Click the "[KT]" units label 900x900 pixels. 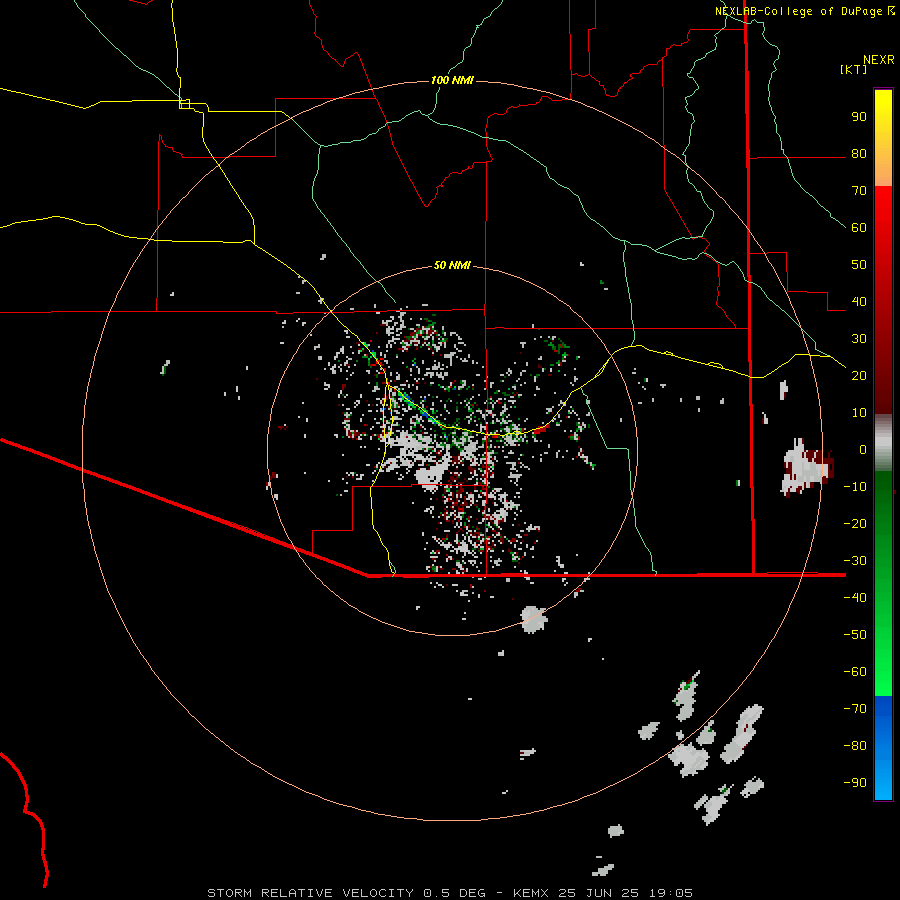coord(854,69)
